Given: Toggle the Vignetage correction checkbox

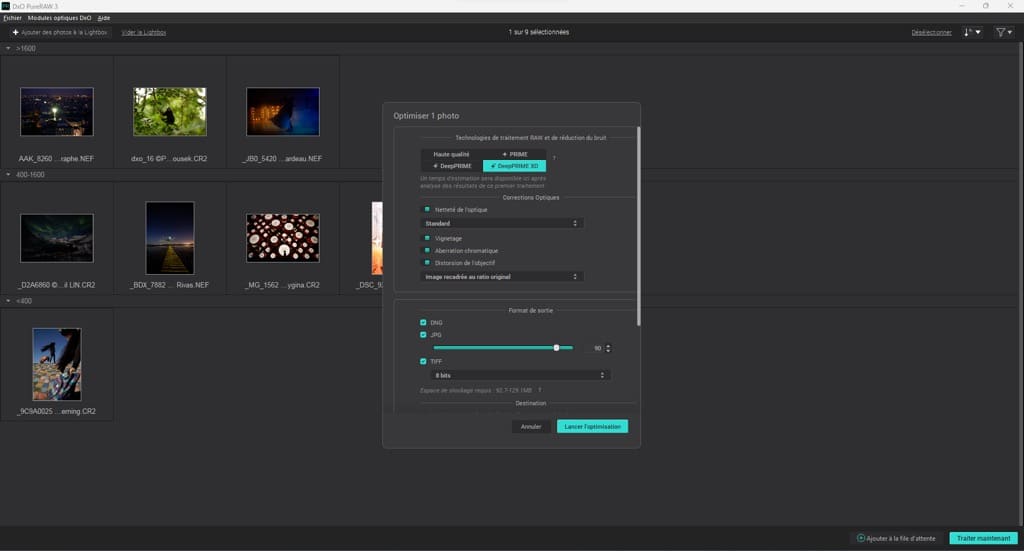Looking at the screenshot, I should pos(428,238).
